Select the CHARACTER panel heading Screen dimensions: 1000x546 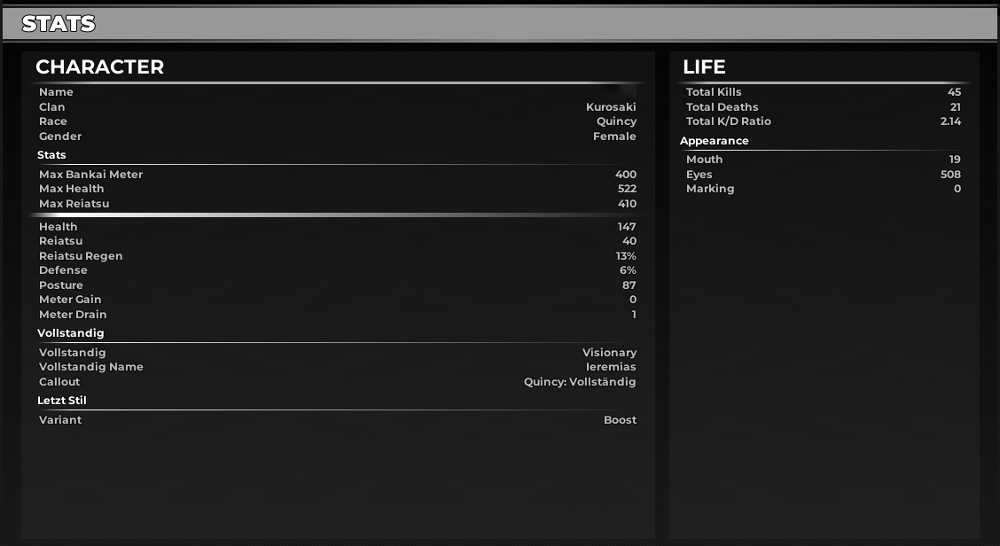(x=99, y=67)
